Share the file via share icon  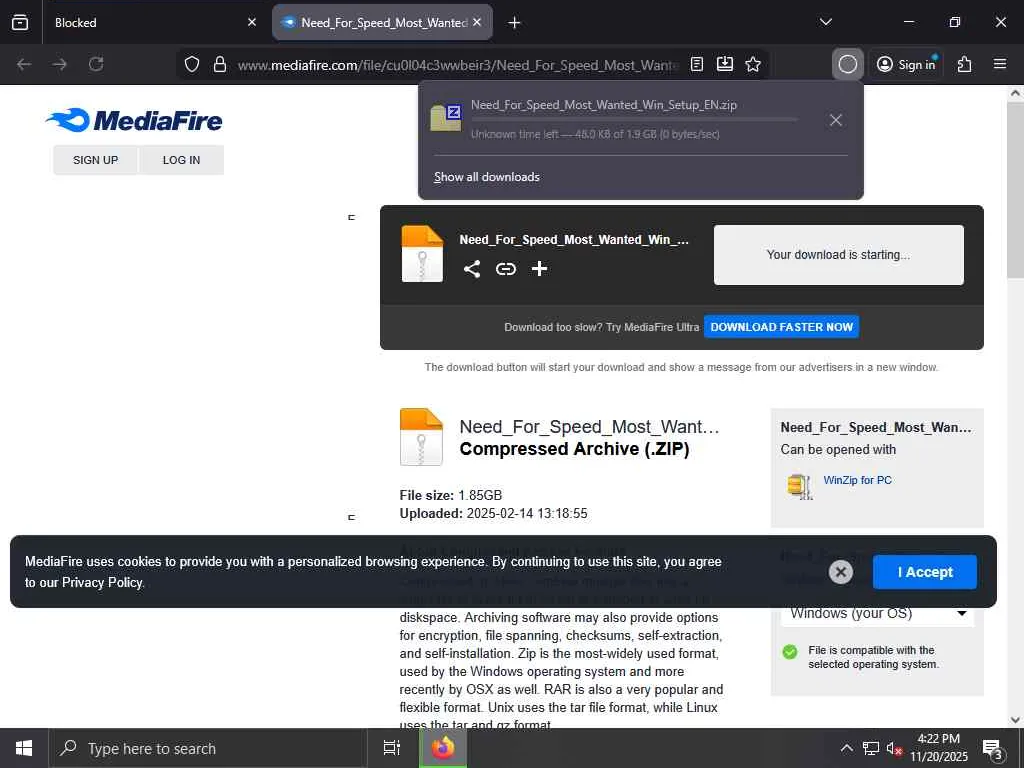[x=472, y=268]
